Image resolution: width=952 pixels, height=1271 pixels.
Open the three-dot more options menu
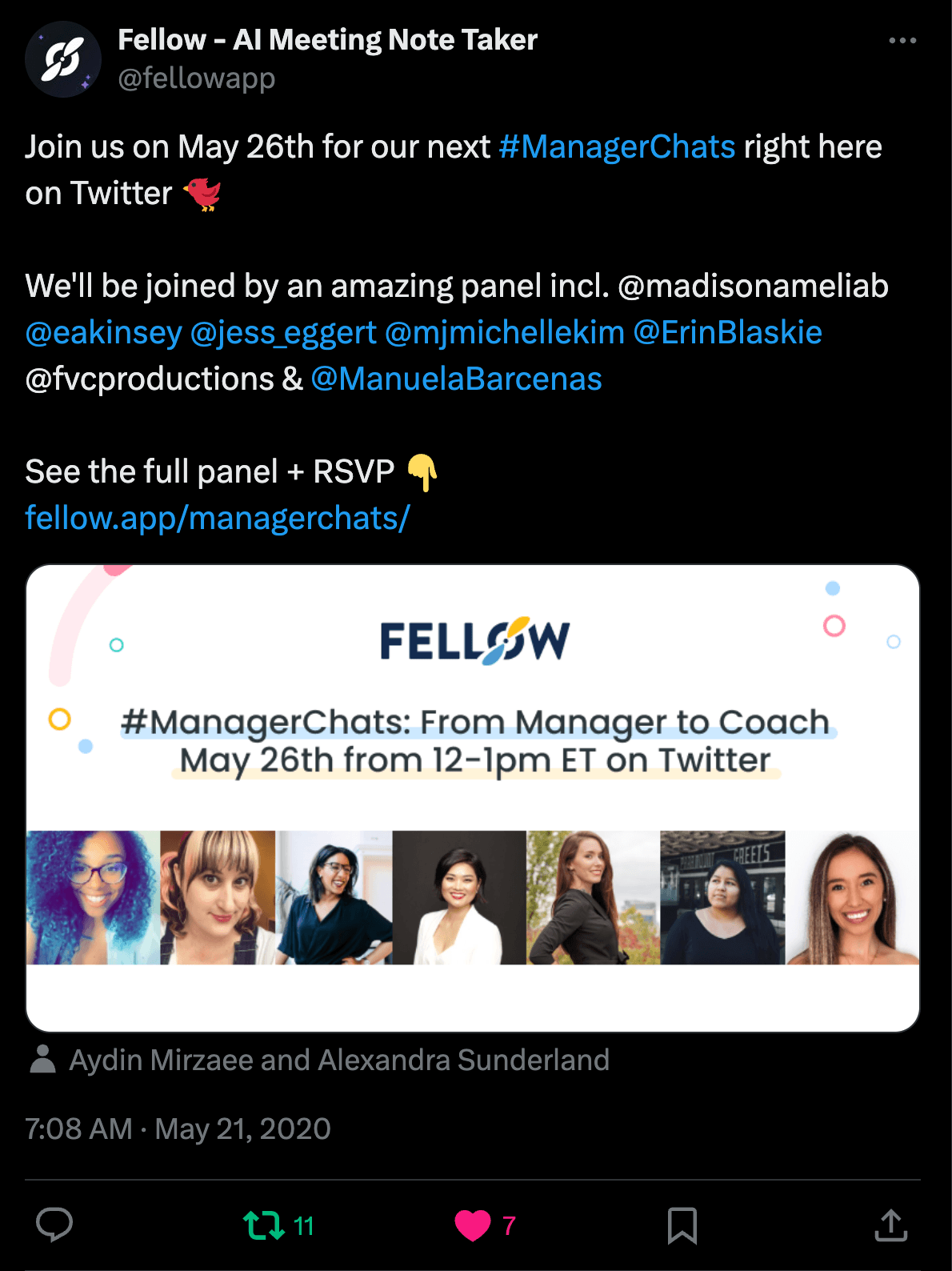click(902, 41)
